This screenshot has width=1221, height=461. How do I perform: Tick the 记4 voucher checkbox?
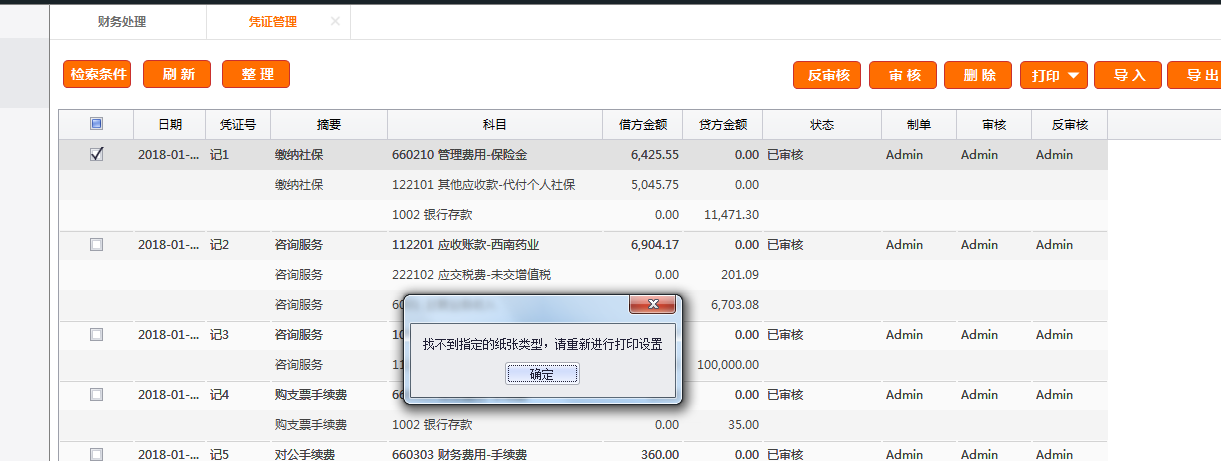96,395
